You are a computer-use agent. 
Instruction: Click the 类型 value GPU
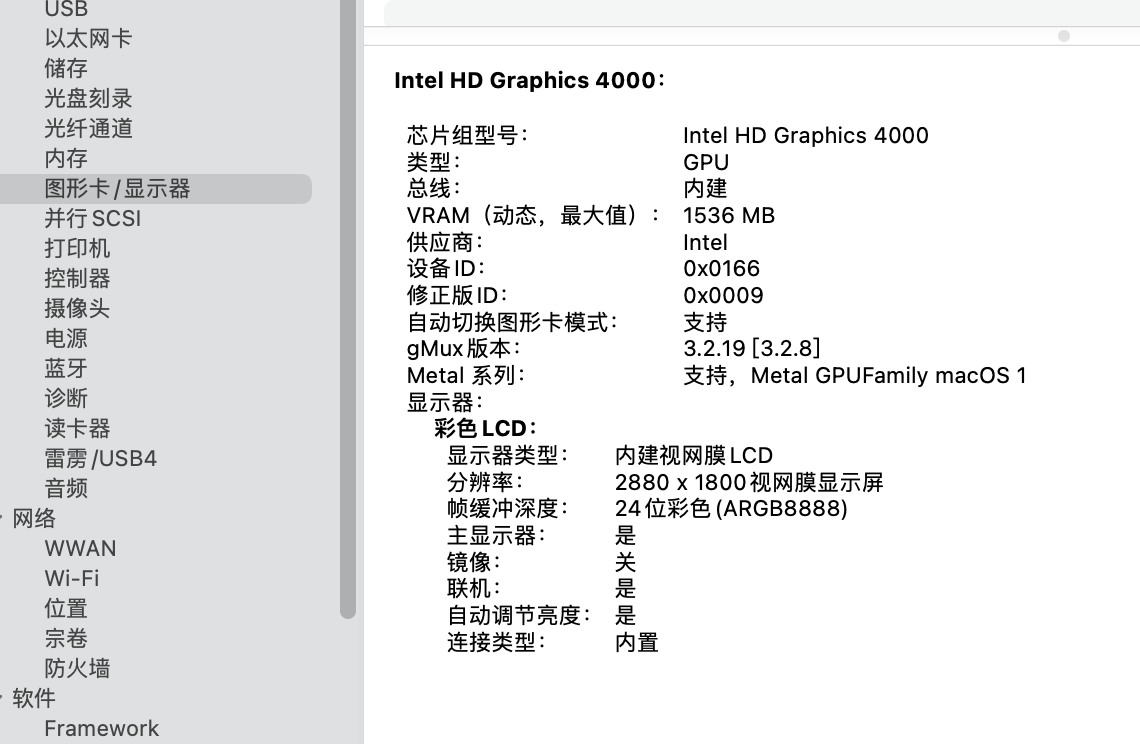pyautogui.click(x=706, y=162)
